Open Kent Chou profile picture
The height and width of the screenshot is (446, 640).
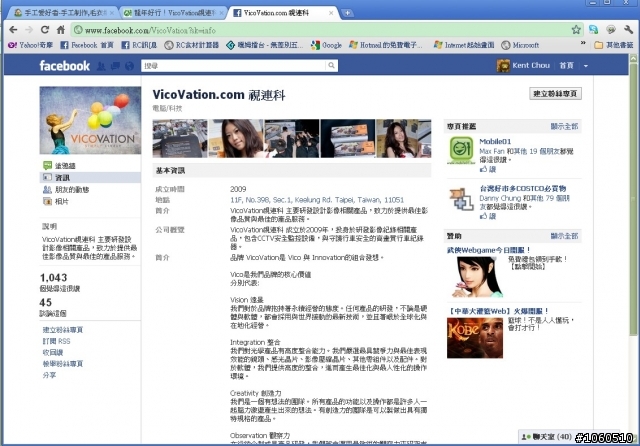click(x=503, y=65)
